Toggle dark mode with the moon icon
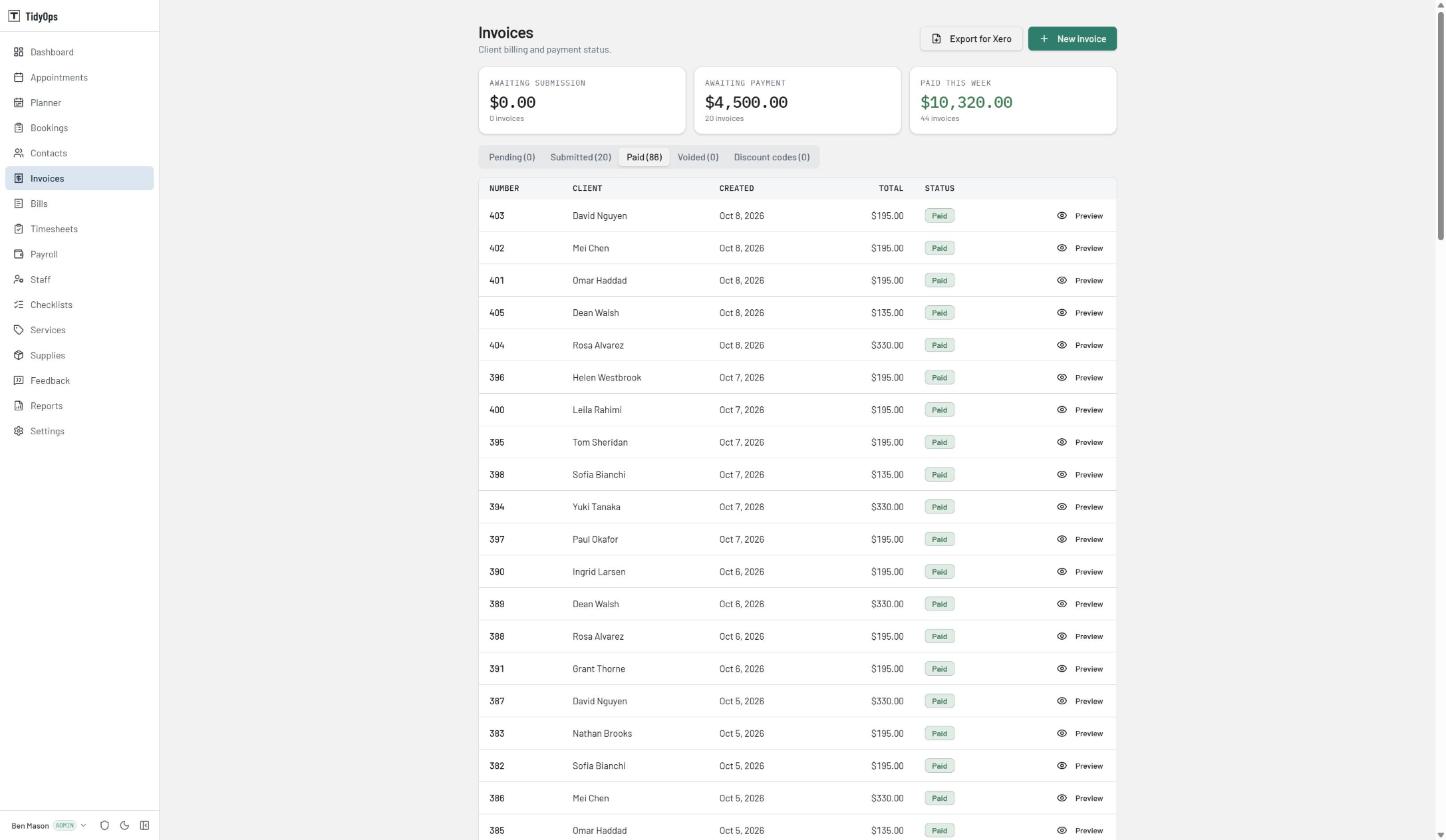This screenshot has width=1446, height=840. click(x=124, y=826)
